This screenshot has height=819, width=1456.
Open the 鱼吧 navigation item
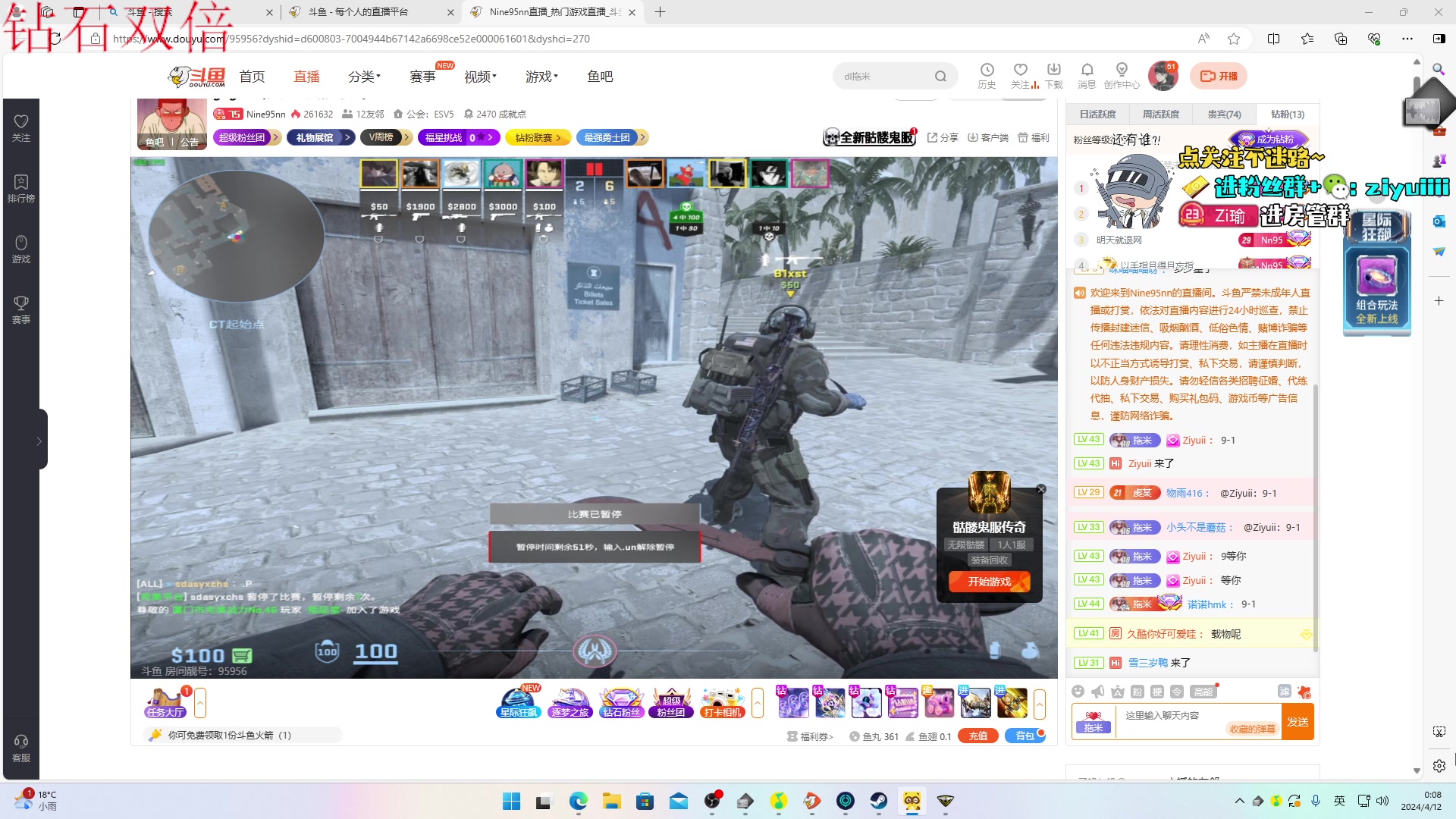point(600,77)
